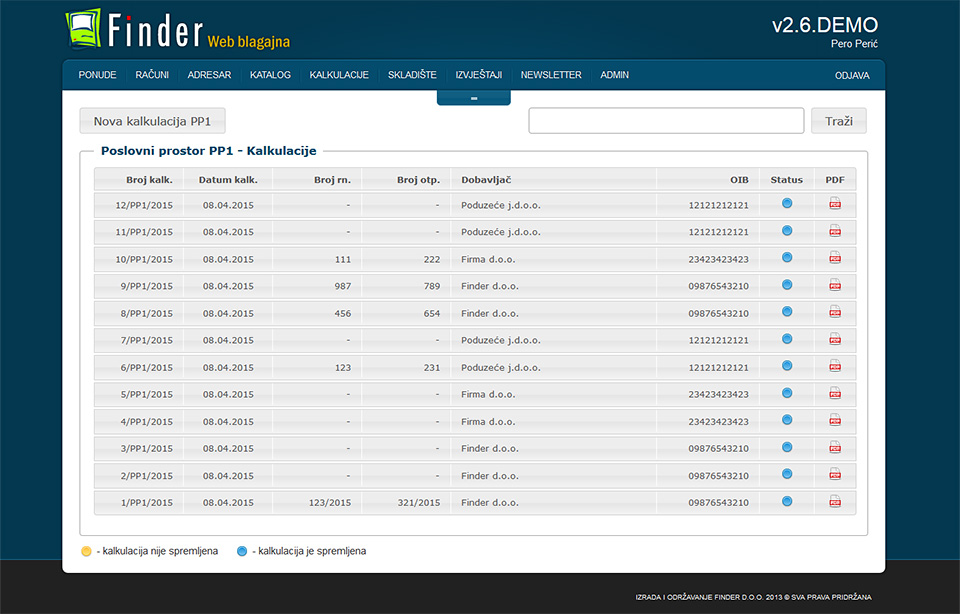
Task: Click blue status dot for 9/PP1/2015
Action: [787, 285]
